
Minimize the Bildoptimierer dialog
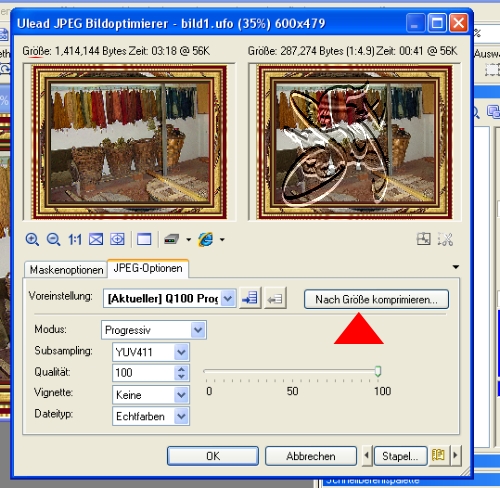[x=415, y=23]
